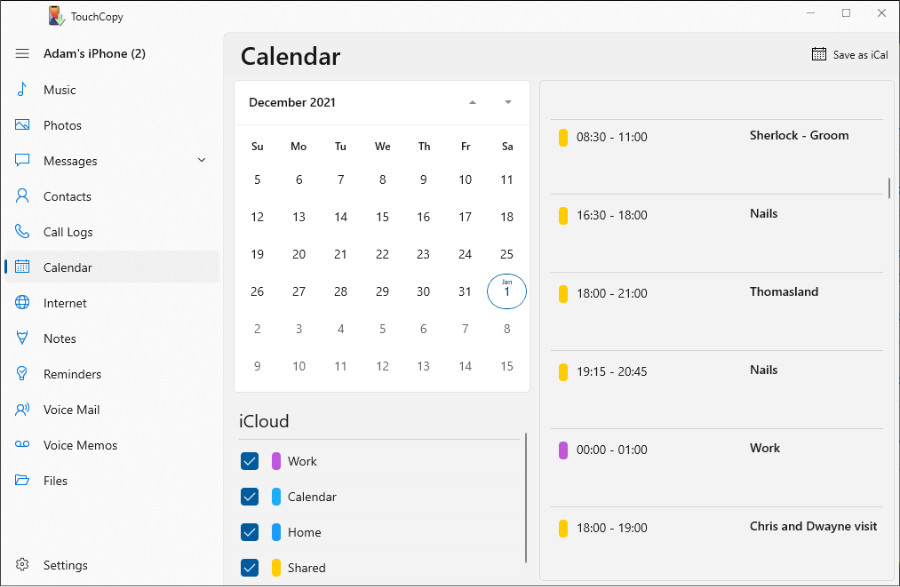Open the Contacts section

pos(67,197)
